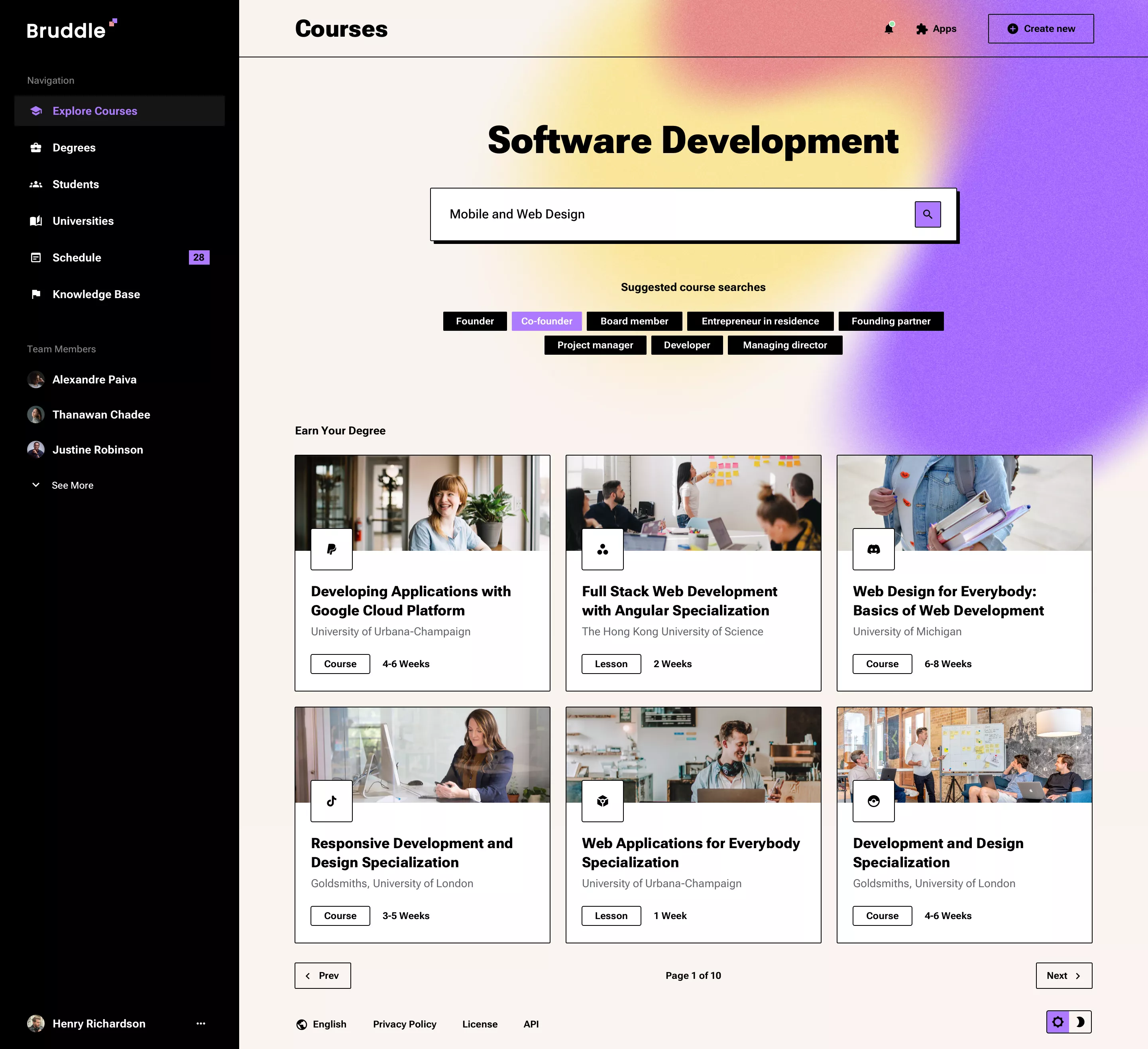Screen dimensions: 1148x1049
Task: Click the TikTok icon on Responsive Development card
Action: coord(331,801)
